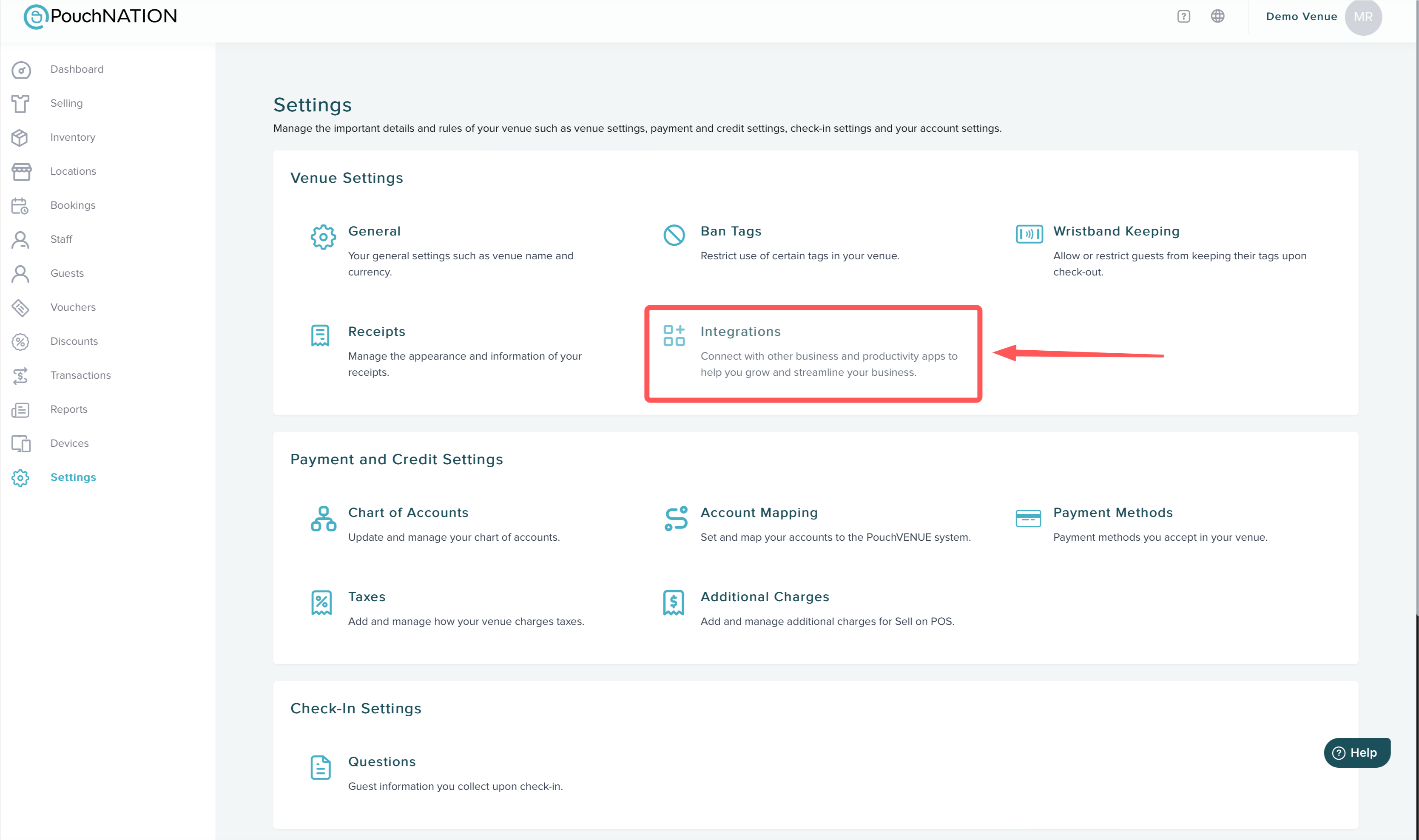Click the Selling shirt icon
Screen dimensions: 1419x840
click(21, 104)
